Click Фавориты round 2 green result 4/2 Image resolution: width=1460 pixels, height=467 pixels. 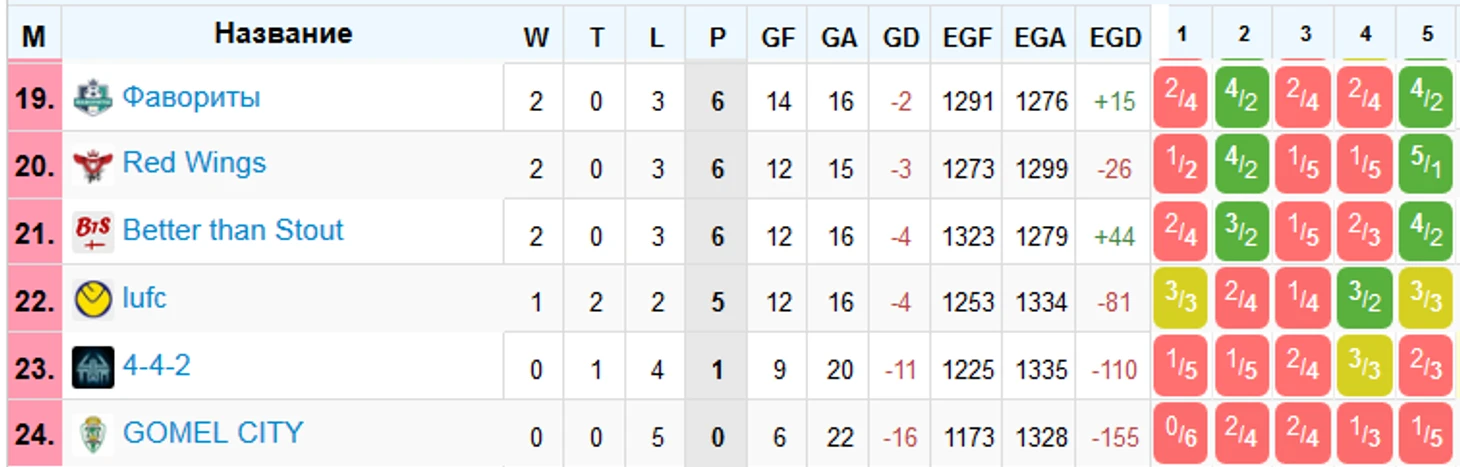[1242, 98]
